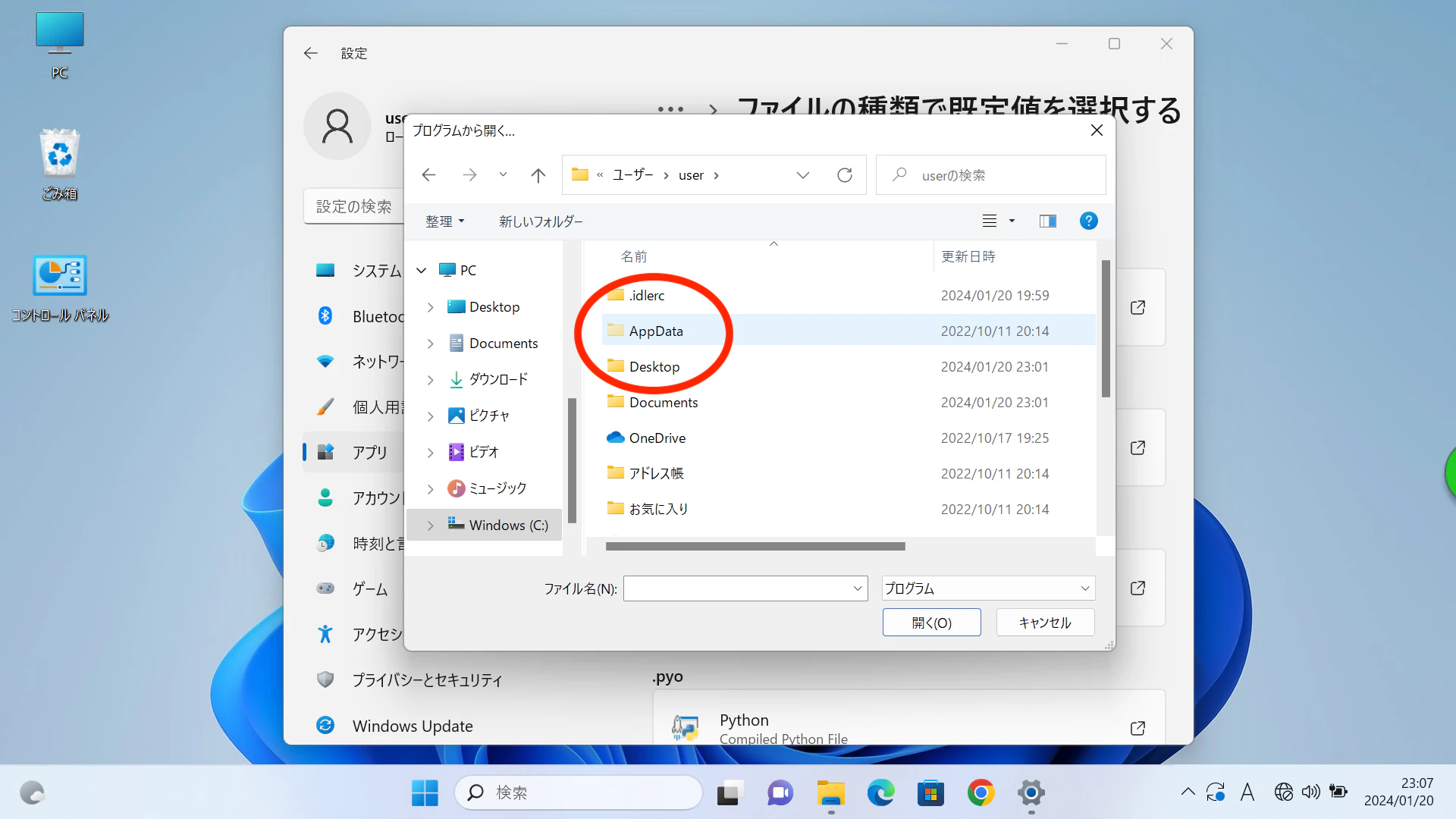
Task: Click the 開く(O) button
Action: pos(931,623)
